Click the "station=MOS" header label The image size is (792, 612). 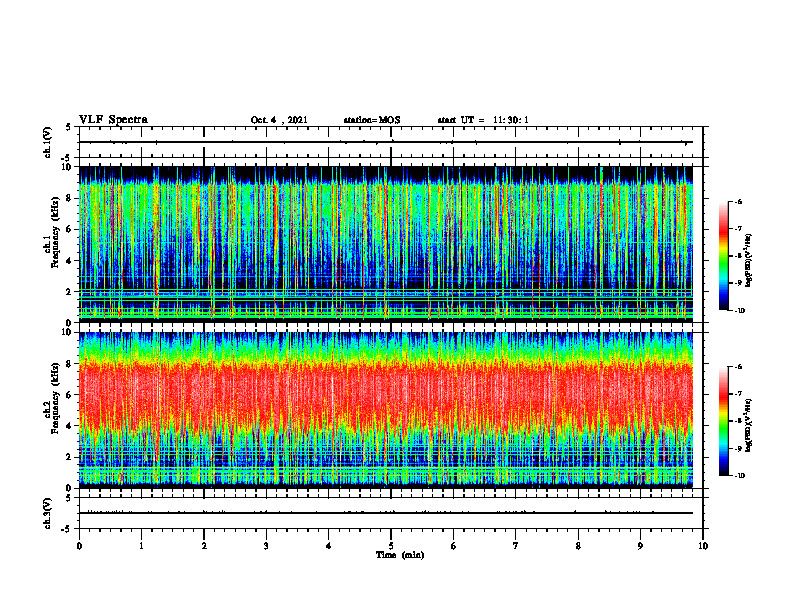[372, 120]
